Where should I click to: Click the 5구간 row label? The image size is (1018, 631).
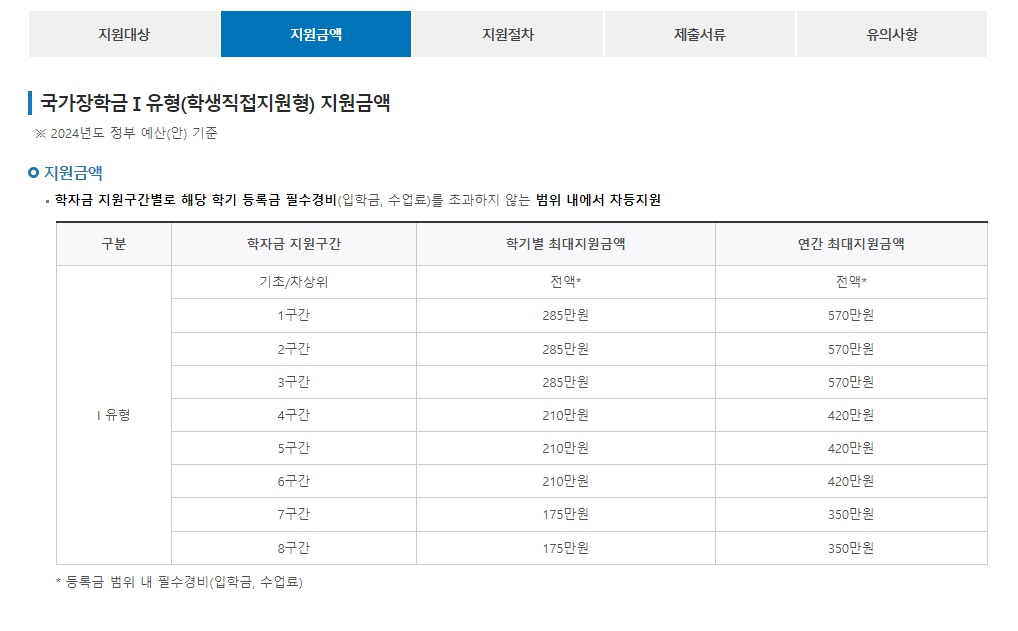tap(293, 448)
